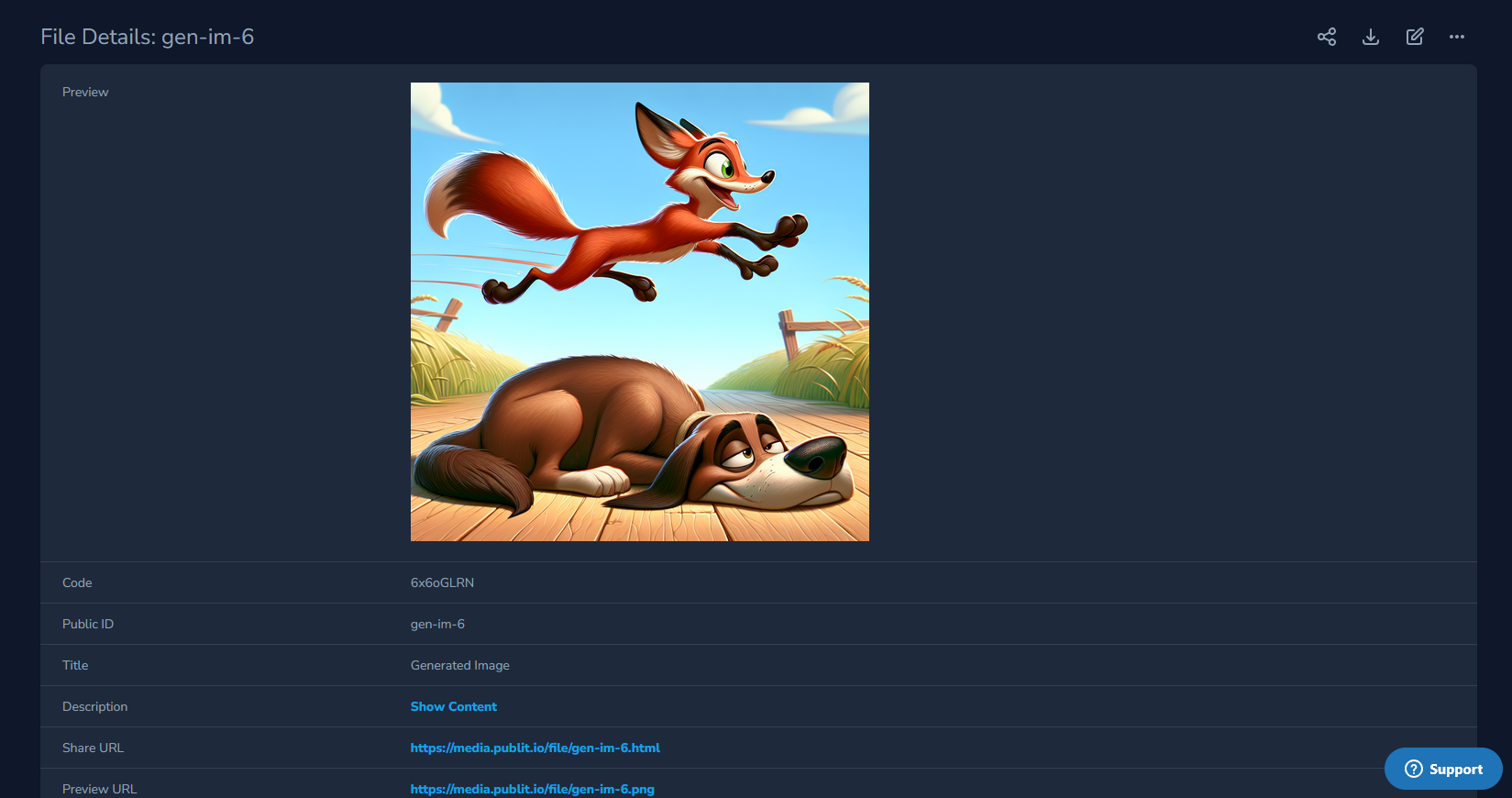Open the three-dot more options menu
1512x798 pixels.
point(1456,37)
